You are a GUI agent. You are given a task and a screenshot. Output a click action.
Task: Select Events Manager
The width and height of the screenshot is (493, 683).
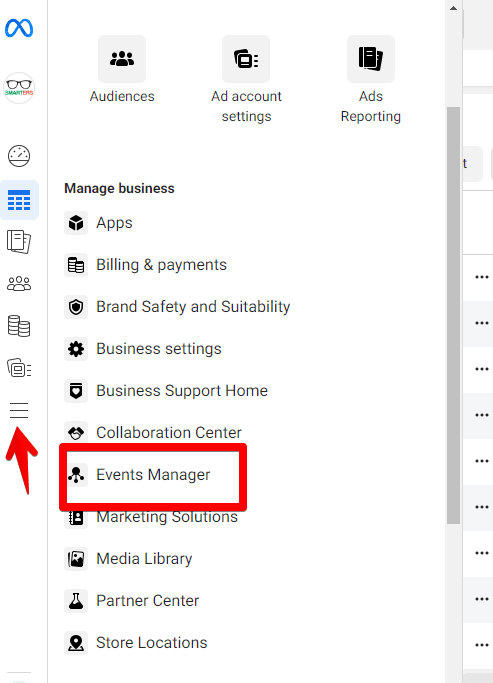tap(153, 475)
